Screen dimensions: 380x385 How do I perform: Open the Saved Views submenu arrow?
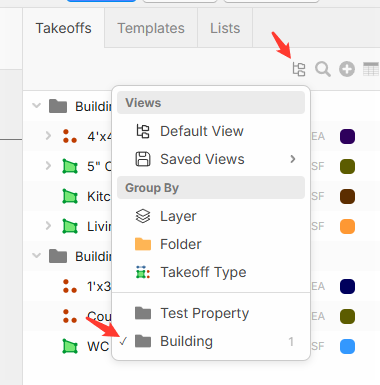(293, 159)
